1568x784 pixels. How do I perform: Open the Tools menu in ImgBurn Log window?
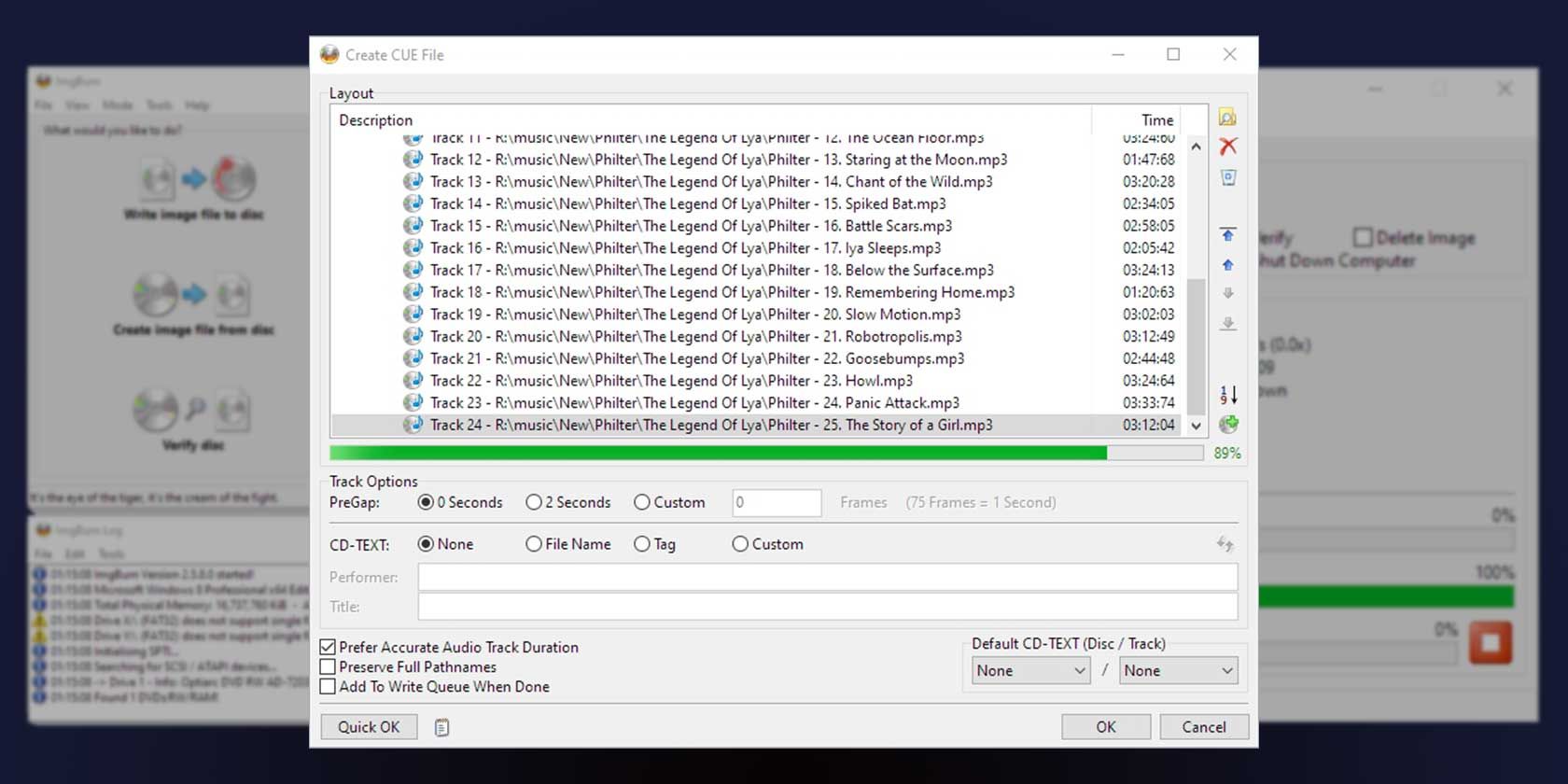(x=111, y=553)
